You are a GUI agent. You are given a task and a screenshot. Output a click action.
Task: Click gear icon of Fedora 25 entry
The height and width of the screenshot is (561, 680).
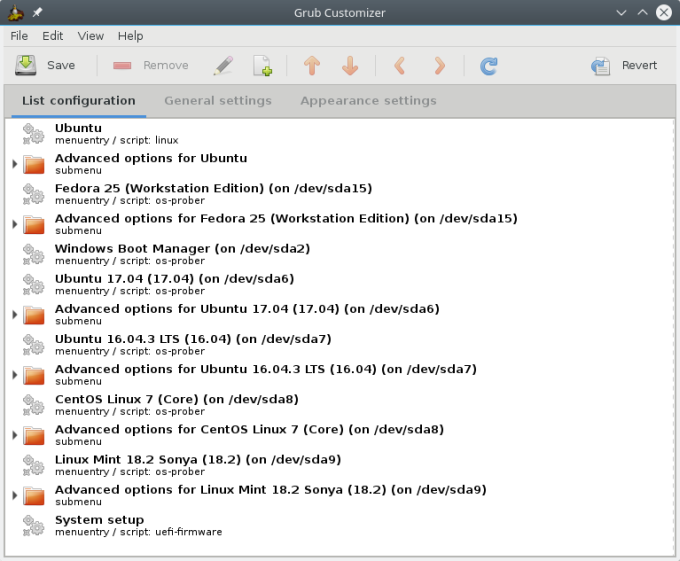pyautogui.click(x=33, y=194)
